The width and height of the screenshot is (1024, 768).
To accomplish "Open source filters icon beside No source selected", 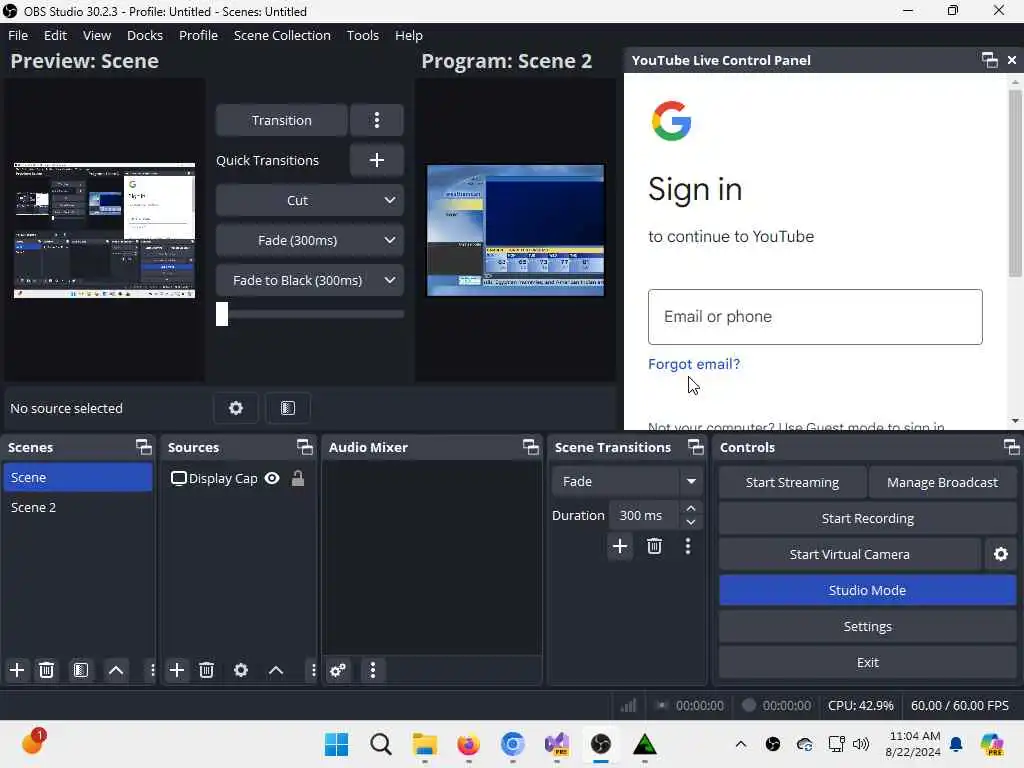I will tap(287, 408).
